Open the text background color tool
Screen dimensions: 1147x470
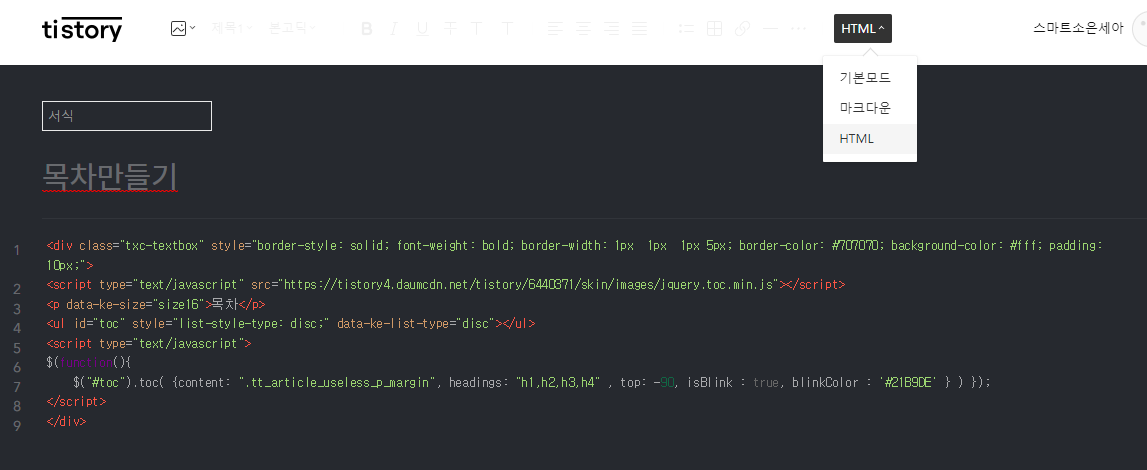click(507, 29)
